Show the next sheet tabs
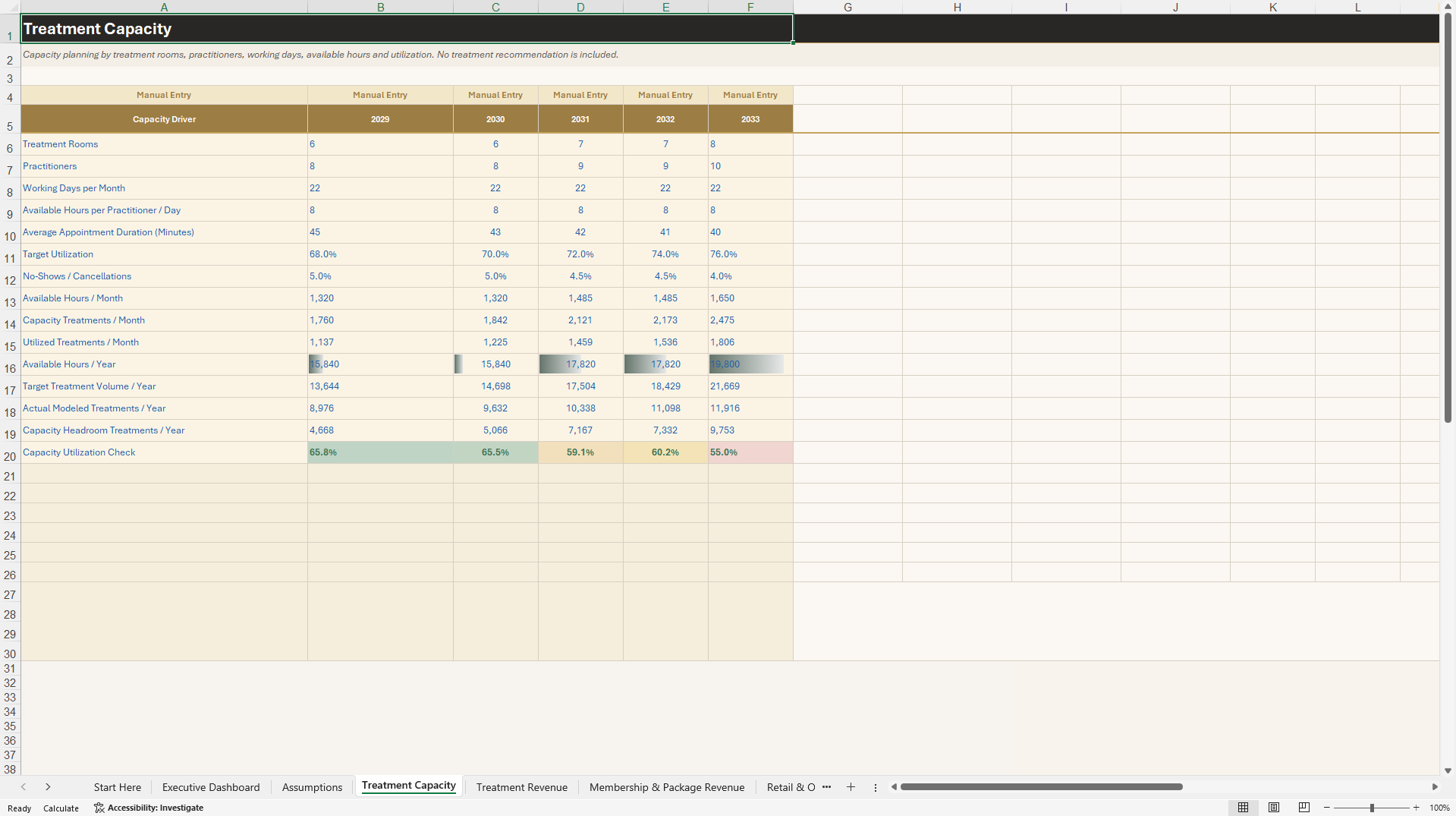1456x816 pixels. (x=48, y=787)
